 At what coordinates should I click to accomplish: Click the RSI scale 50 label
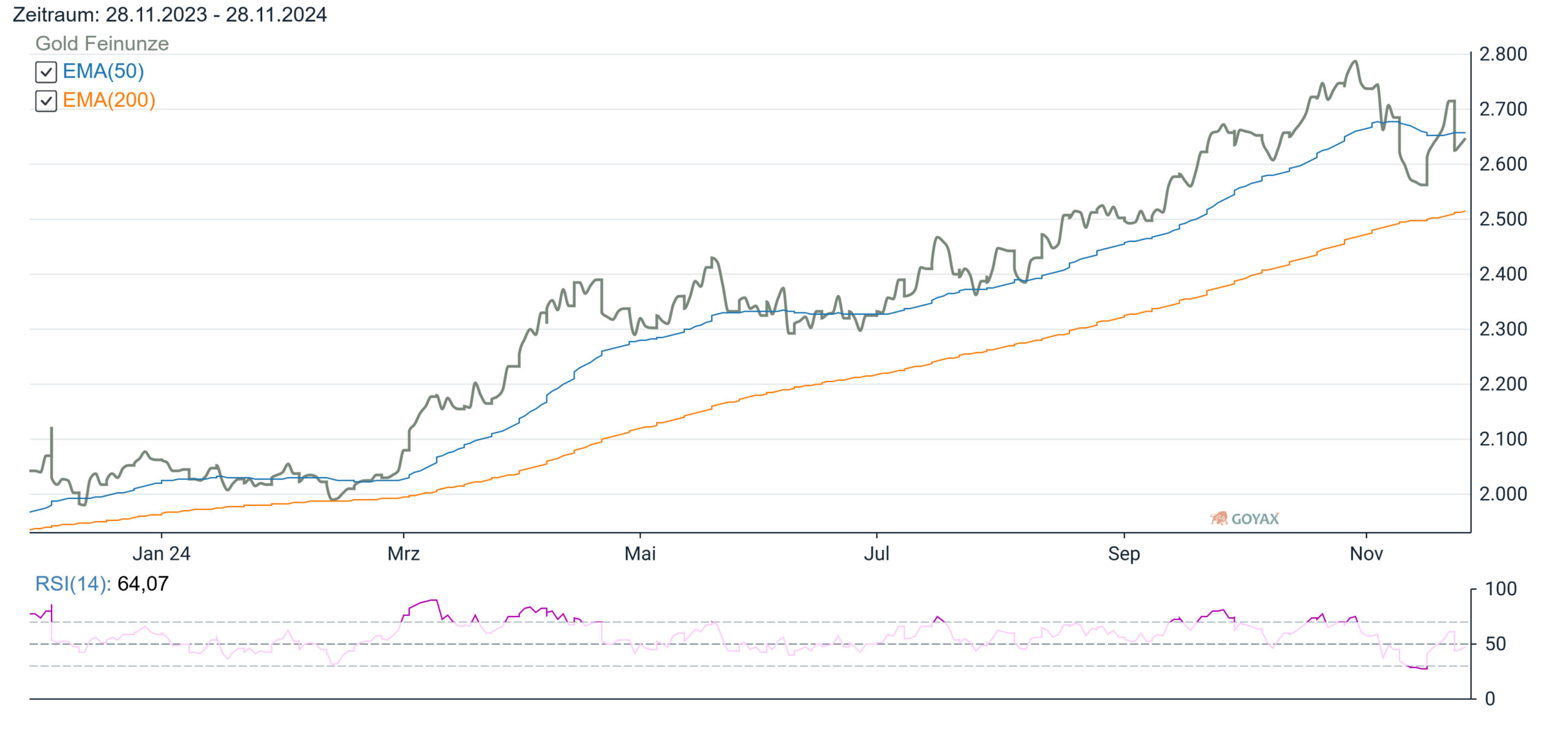click(x=1495, y=644)
